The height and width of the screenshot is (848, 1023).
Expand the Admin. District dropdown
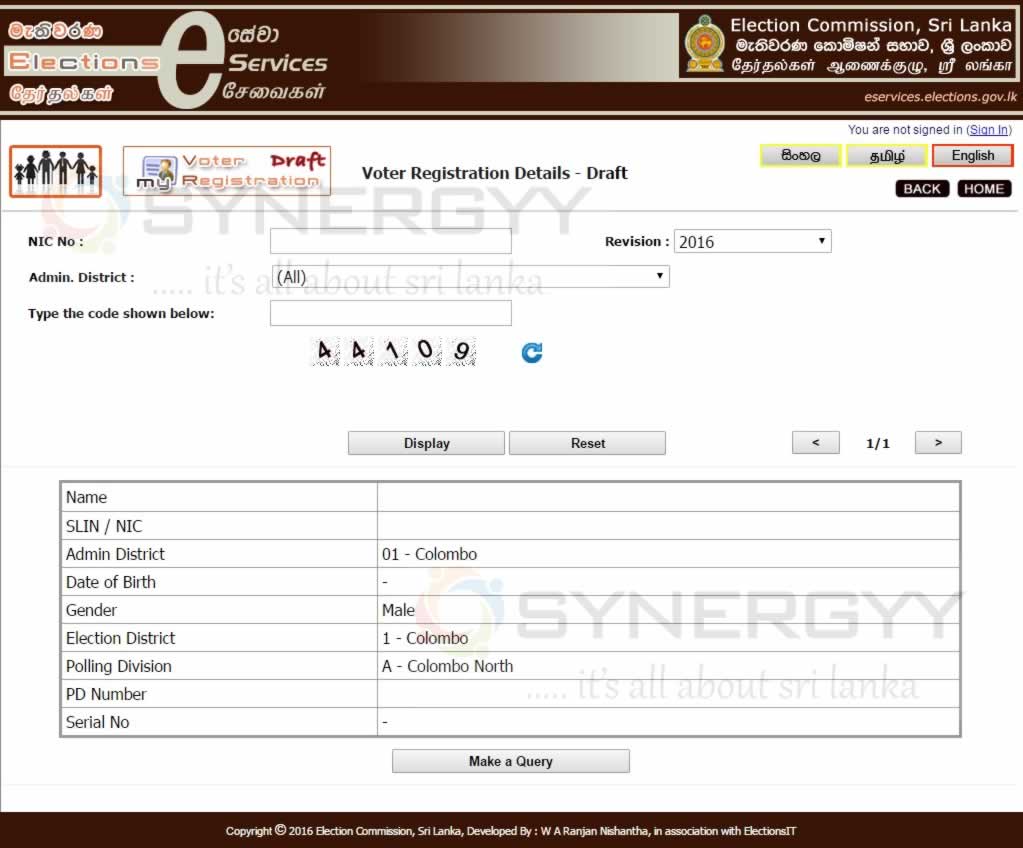(x=469, y=277)
